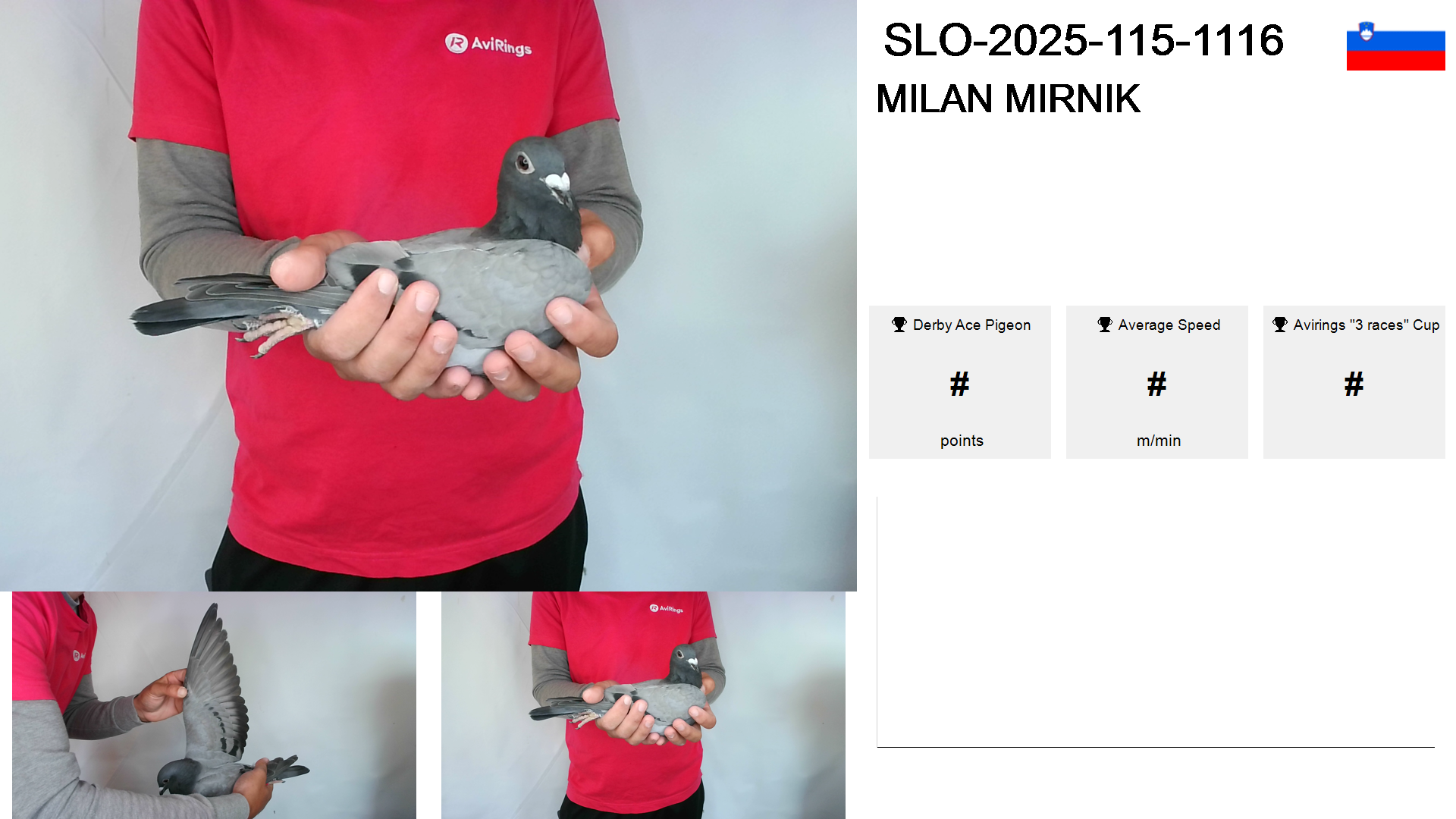Select the Average Speed label
This screenshot has width=1456, height=819.
tap(1169, 325)
